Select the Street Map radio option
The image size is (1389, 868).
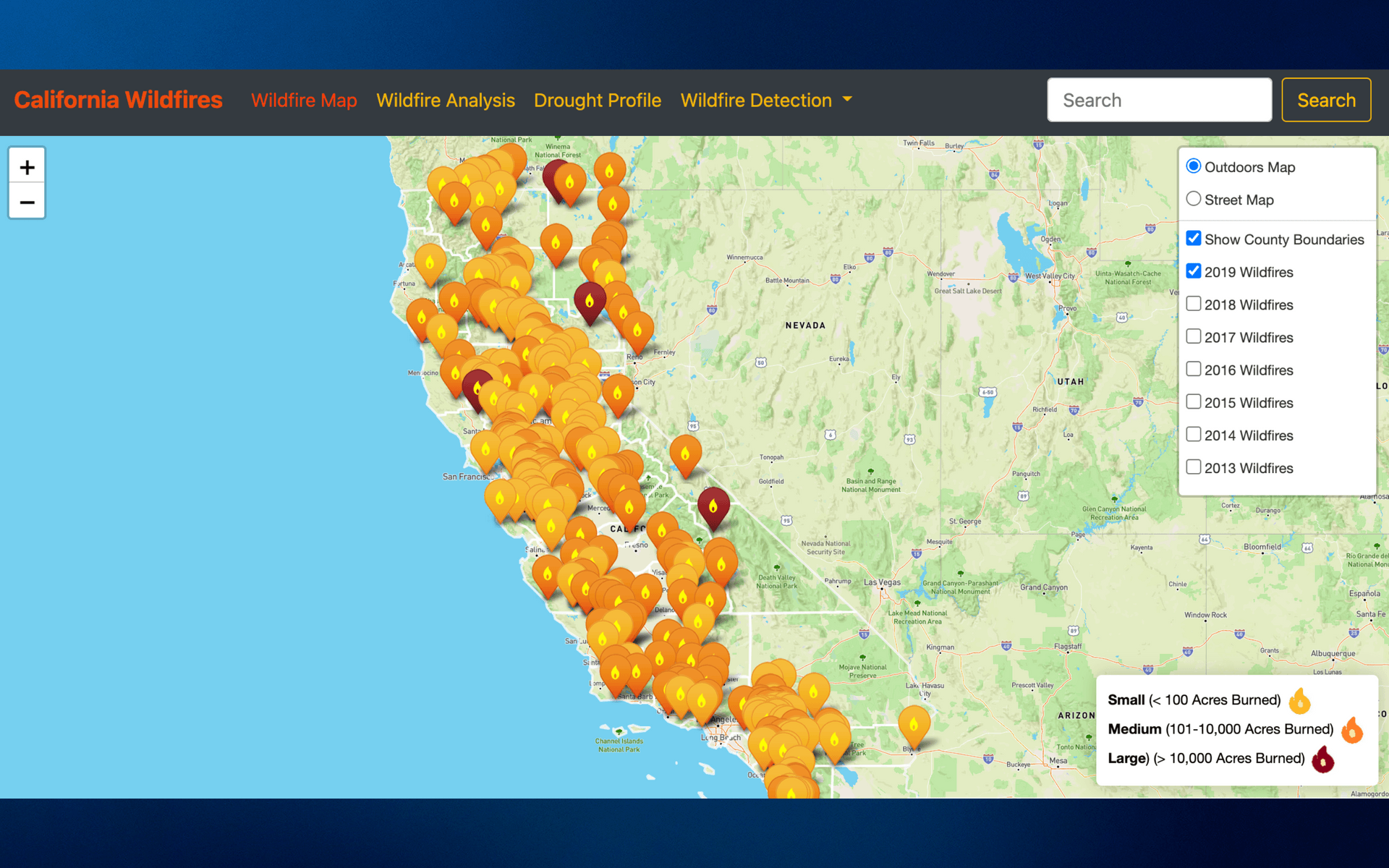click(x=1194, y=199)
